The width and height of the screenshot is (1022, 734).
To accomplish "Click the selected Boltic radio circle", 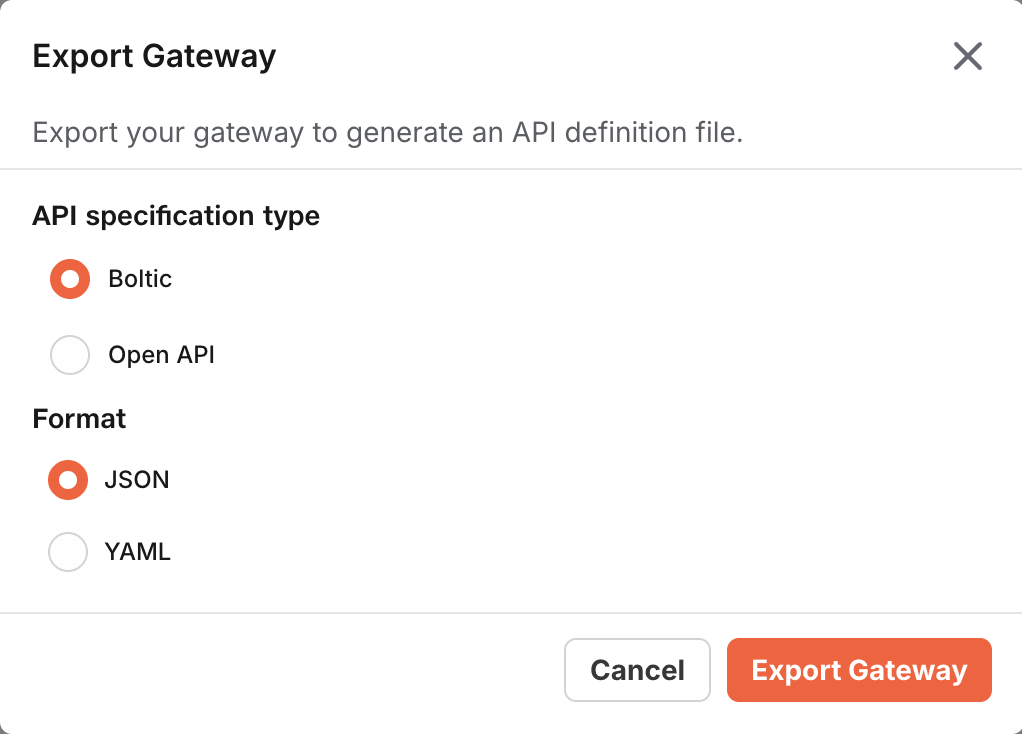I will (x=69, y=279).
